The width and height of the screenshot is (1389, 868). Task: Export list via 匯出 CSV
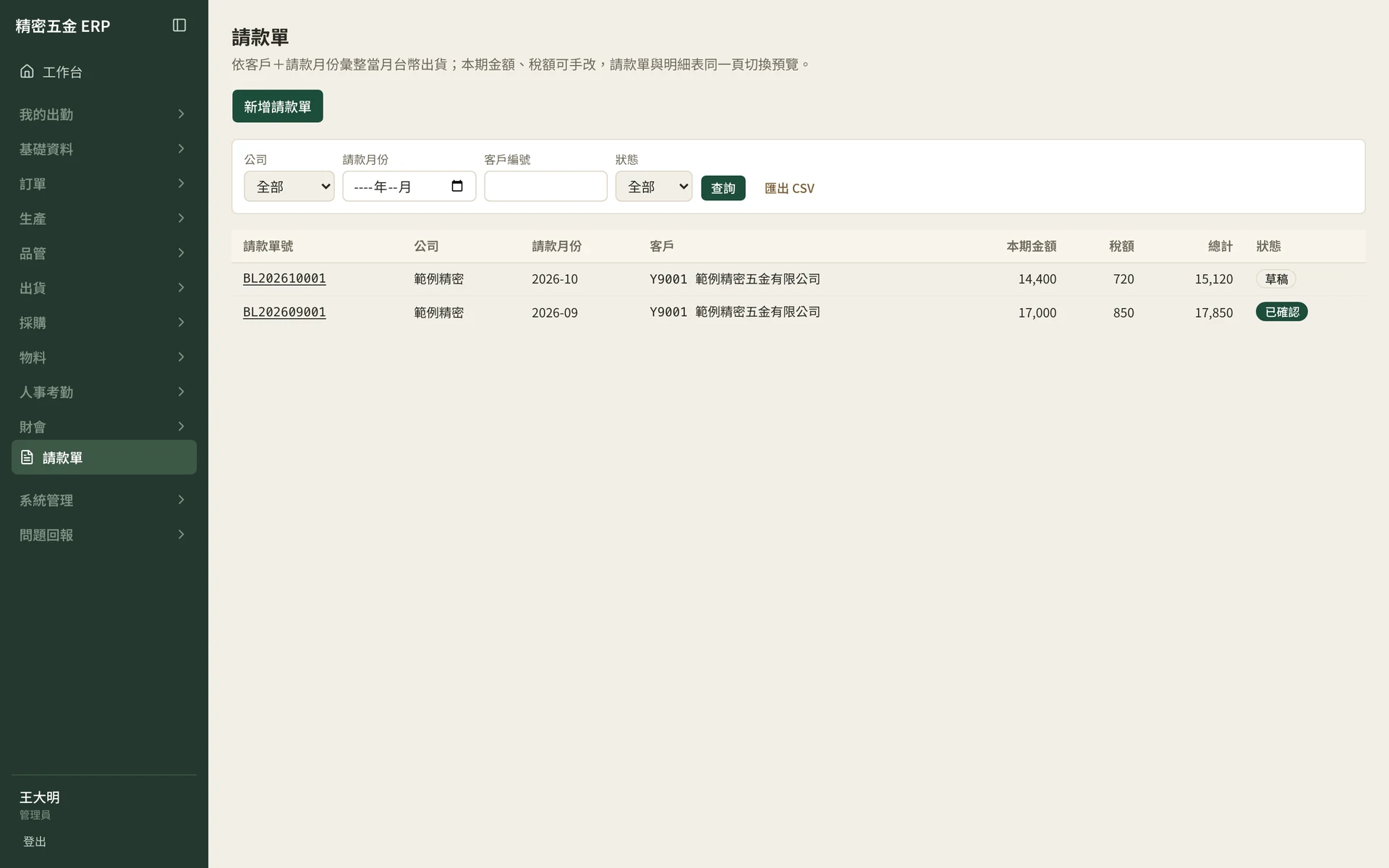789,188
